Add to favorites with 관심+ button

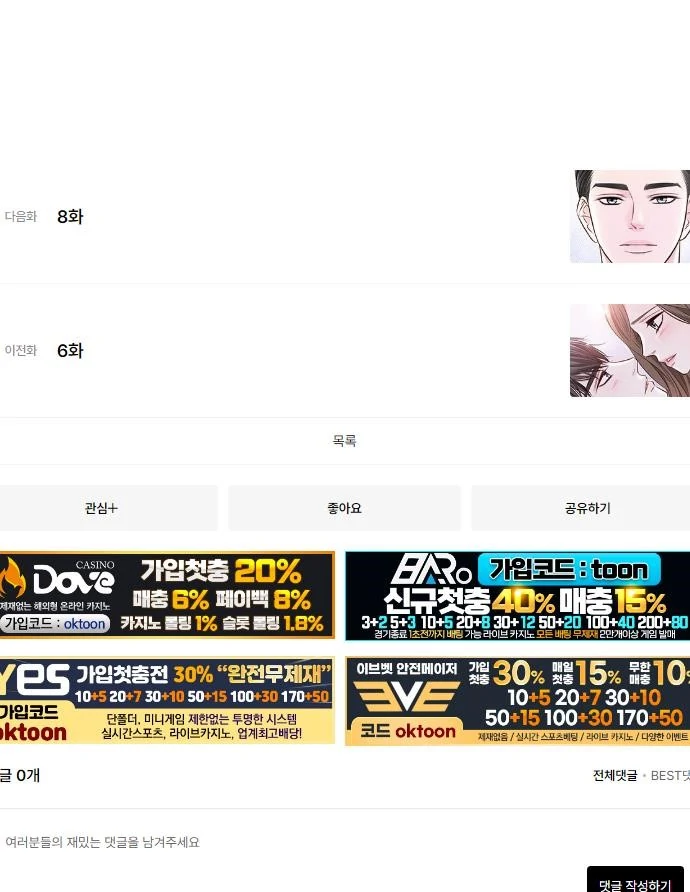click(102, 508)
